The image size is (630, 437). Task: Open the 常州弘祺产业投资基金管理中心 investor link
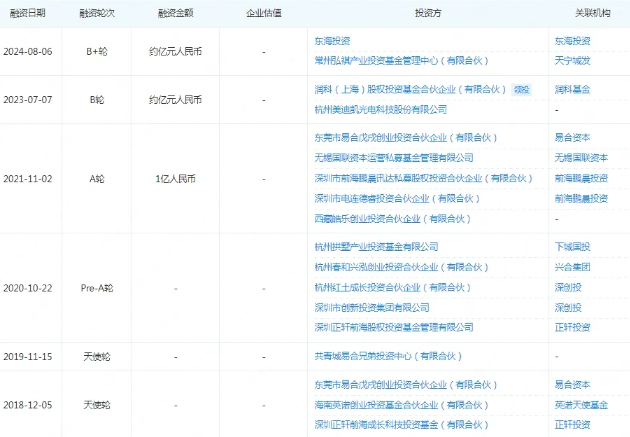(401, 61)
